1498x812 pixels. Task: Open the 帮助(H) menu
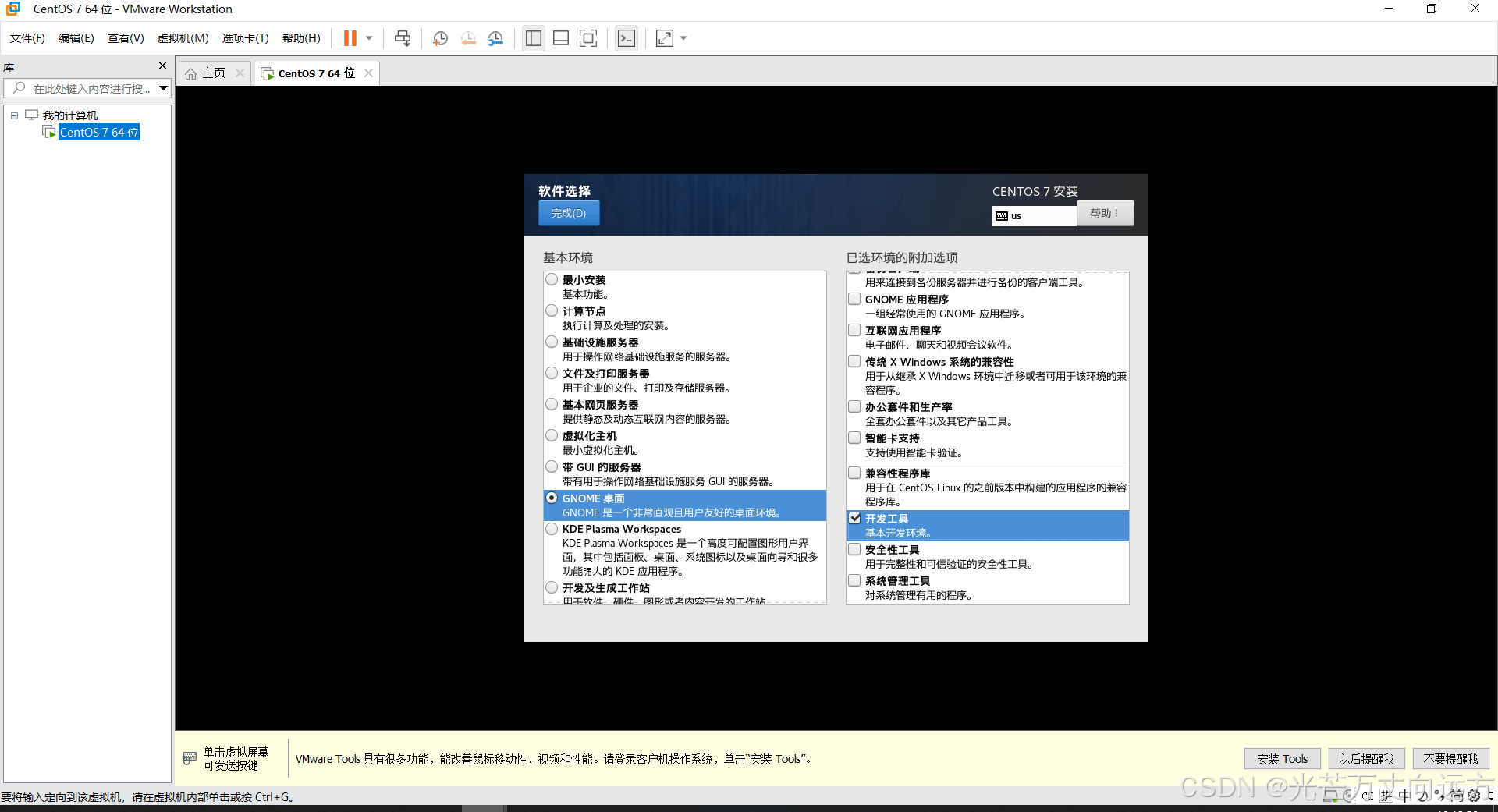click(301, 38)
